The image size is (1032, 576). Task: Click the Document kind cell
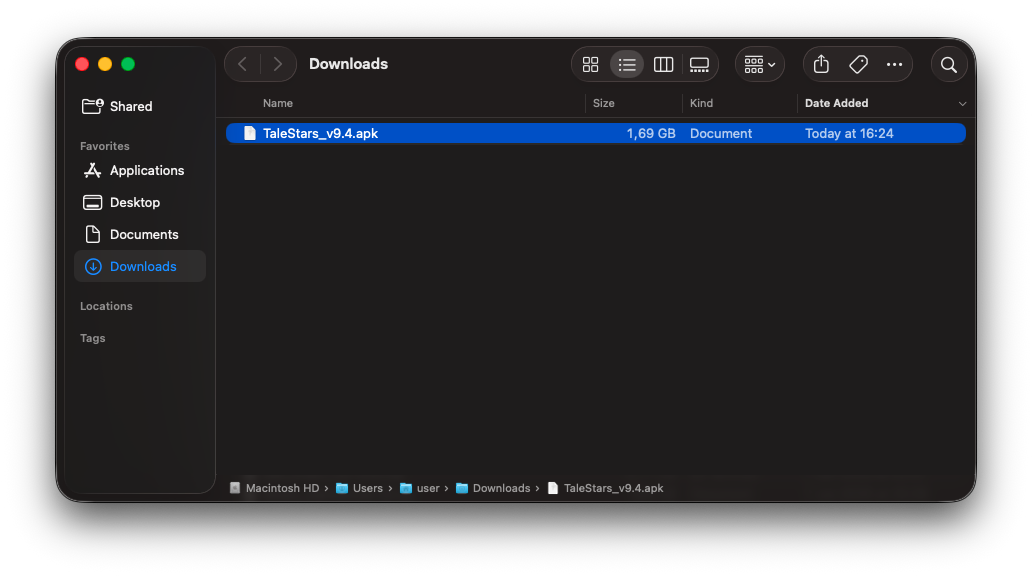(721, 134)
